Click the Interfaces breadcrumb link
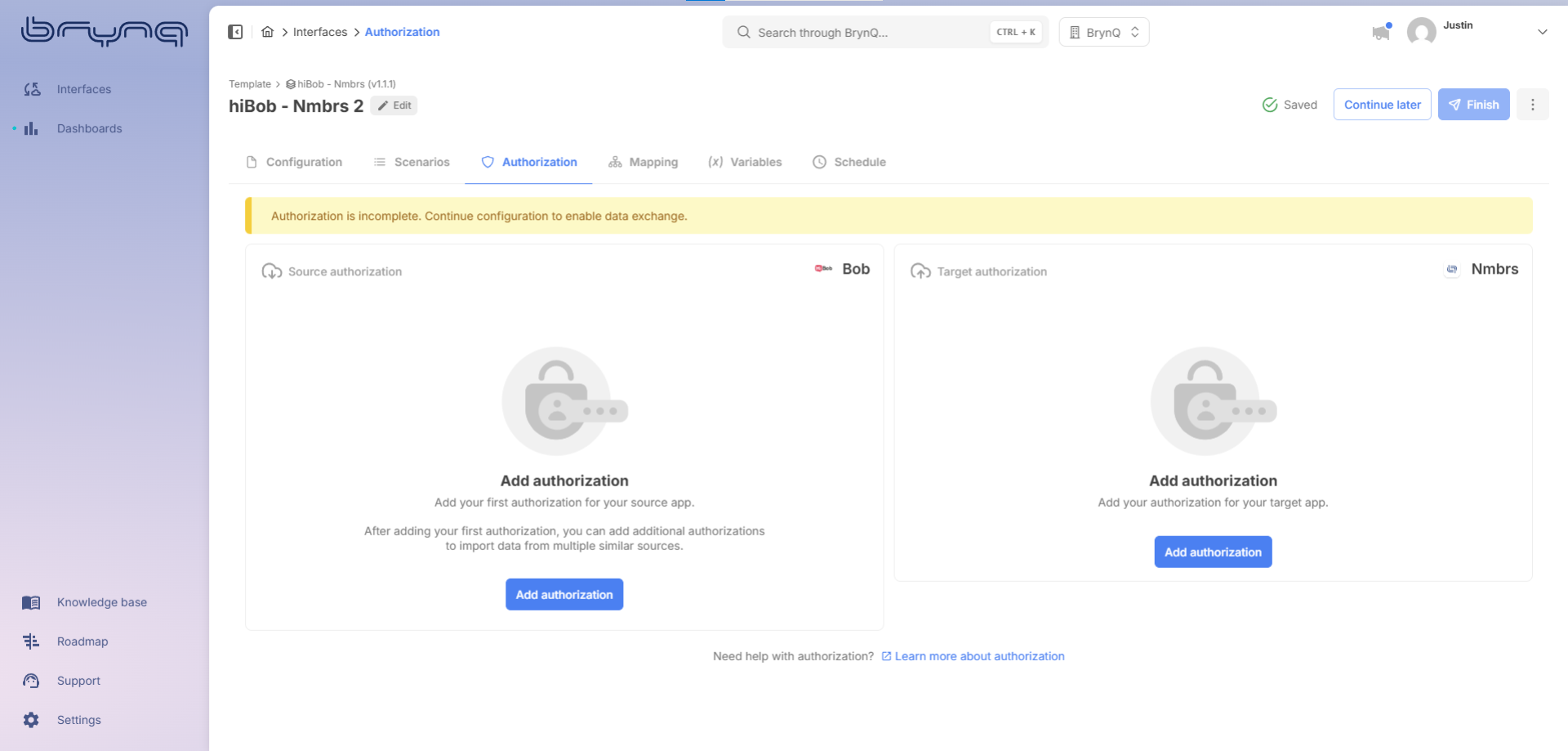The image size is (1568, 751). pos(320,32)
